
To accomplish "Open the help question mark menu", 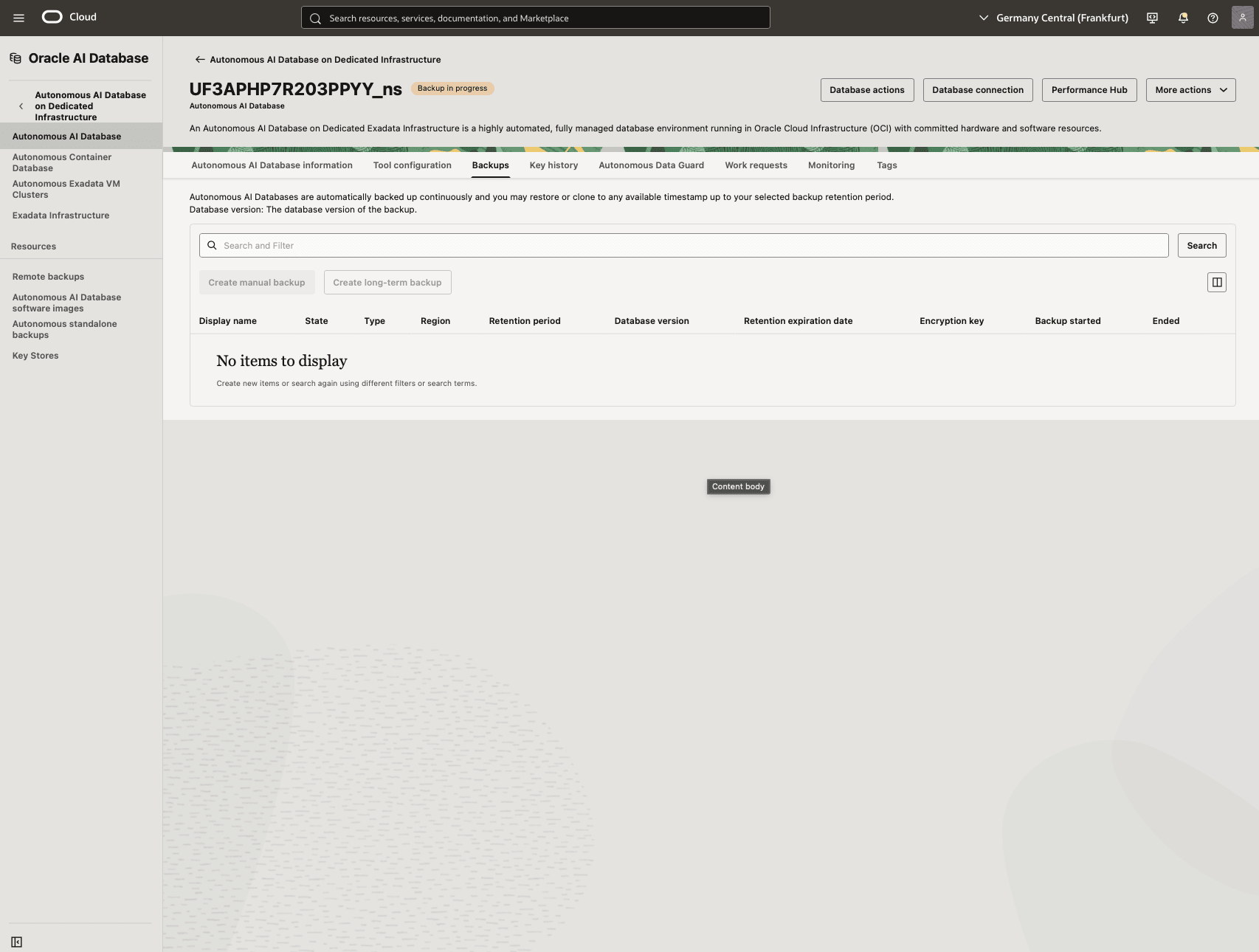I will point(1213,18).
